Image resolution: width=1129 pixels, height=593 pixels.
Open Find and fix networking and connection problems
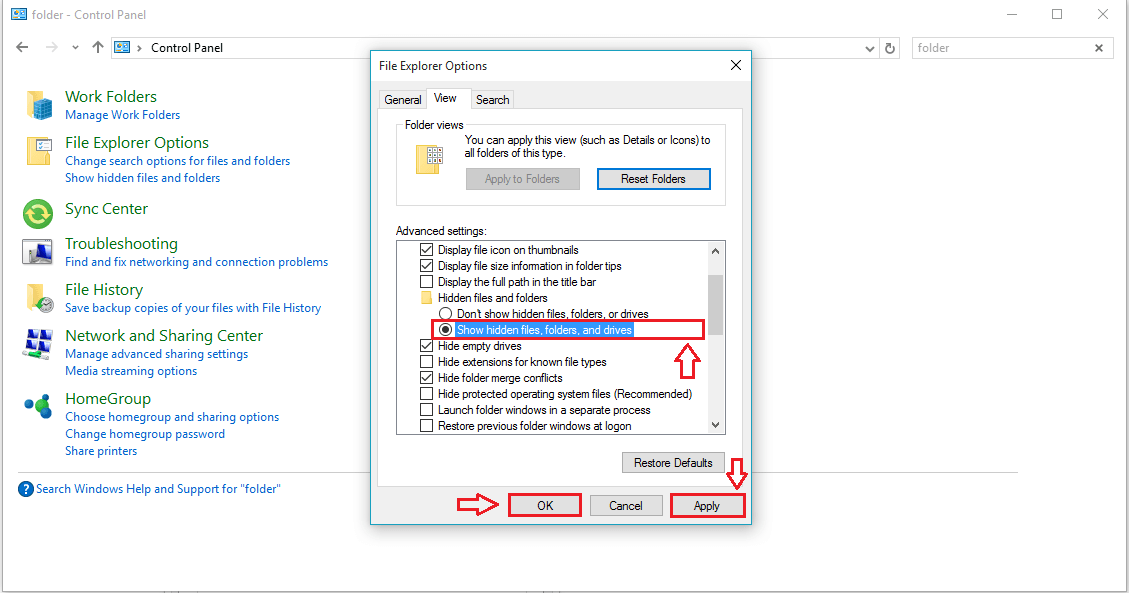tap(197, 262)
